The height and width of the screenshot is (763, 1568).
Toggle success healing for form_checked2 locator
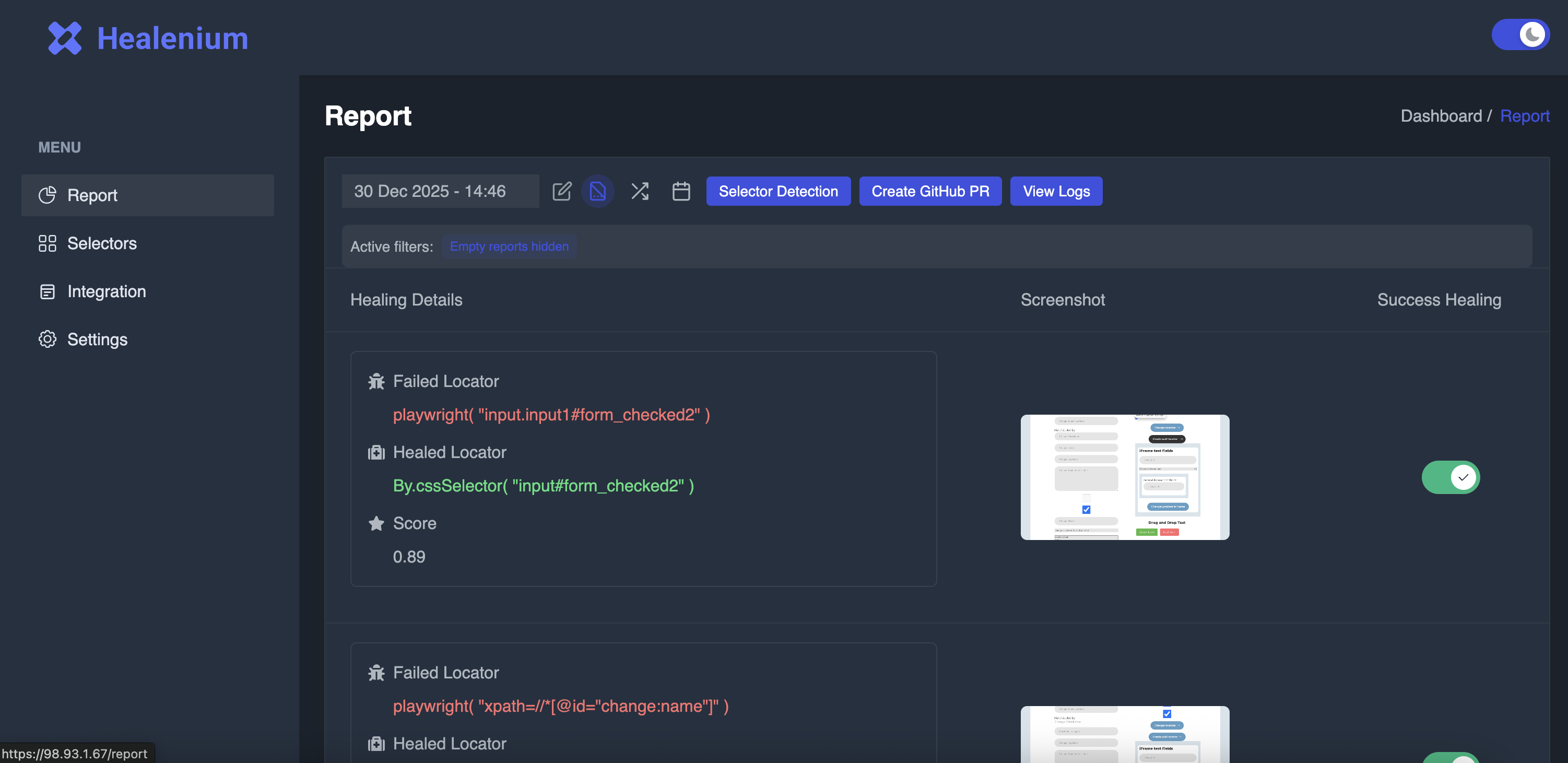point(1450,477)
